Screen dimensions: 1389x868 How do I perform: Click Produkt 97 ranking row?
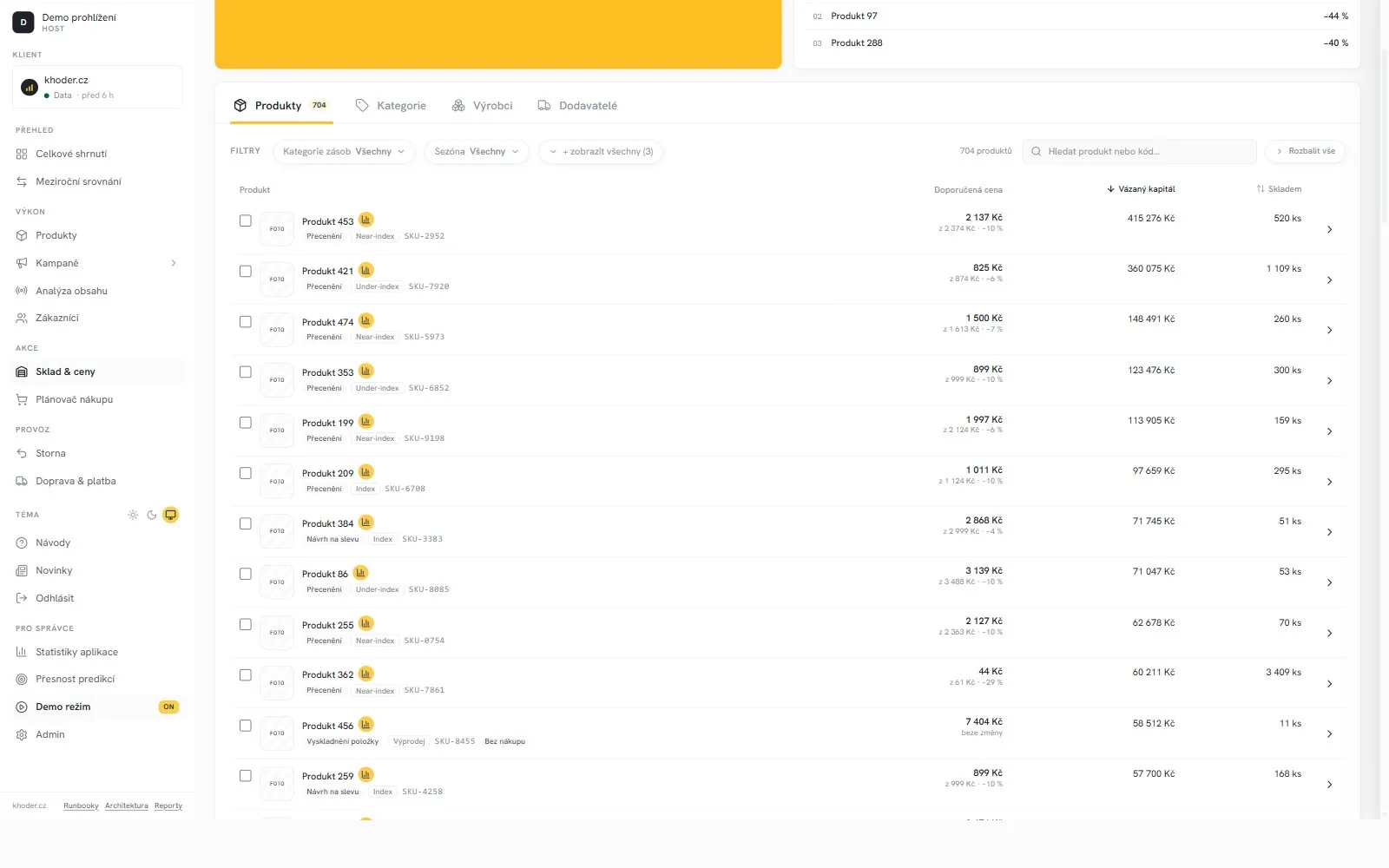click(1080, 16)
